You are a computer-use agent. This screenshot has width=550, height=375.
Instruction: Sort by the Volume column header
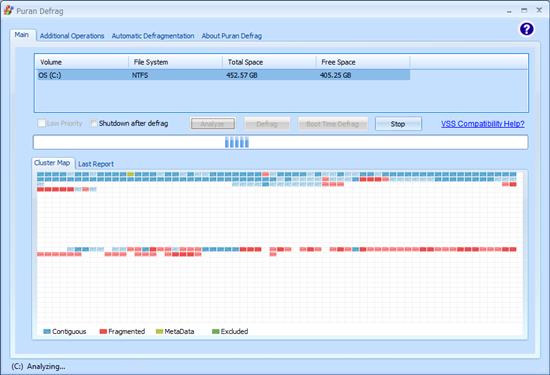tap(82, 62)
